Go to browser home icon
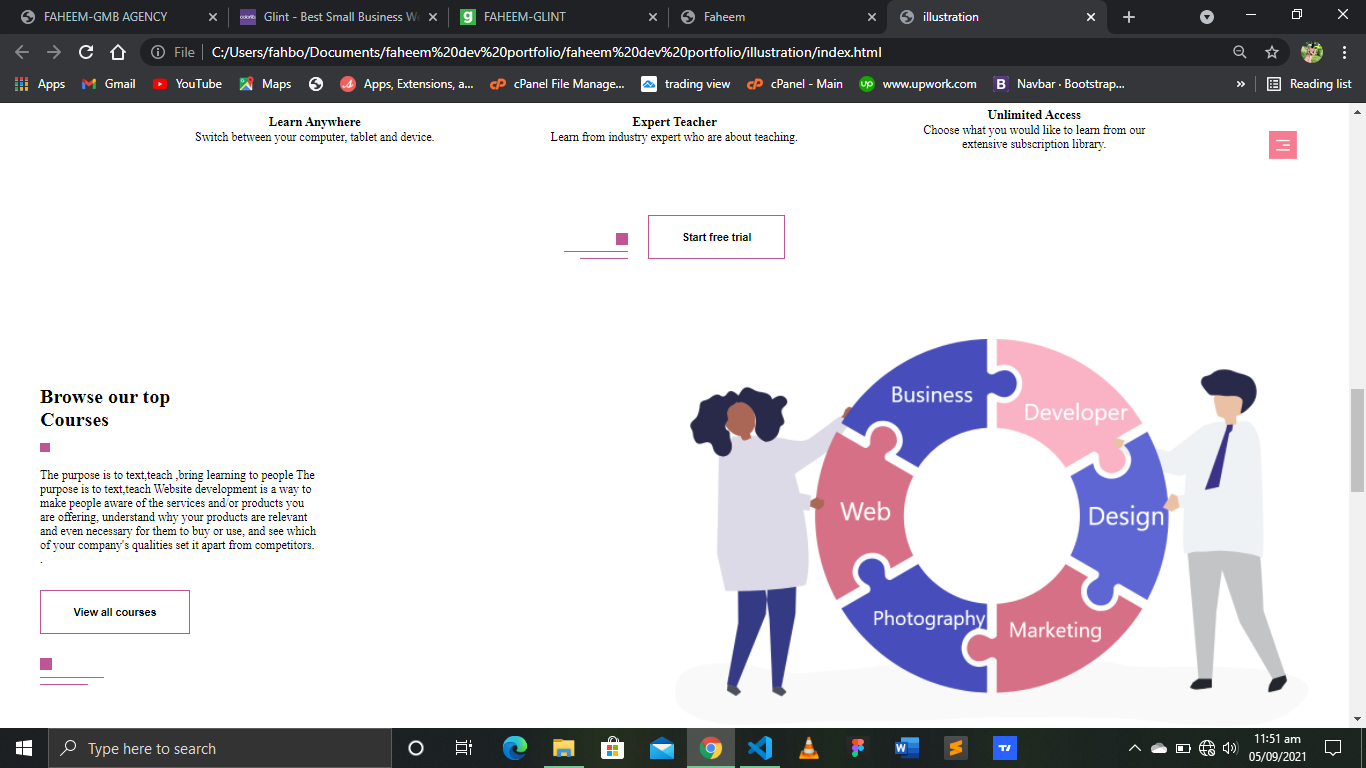Screen dimensions: 1366x768 pyautogui.click(x=118, y=52)
